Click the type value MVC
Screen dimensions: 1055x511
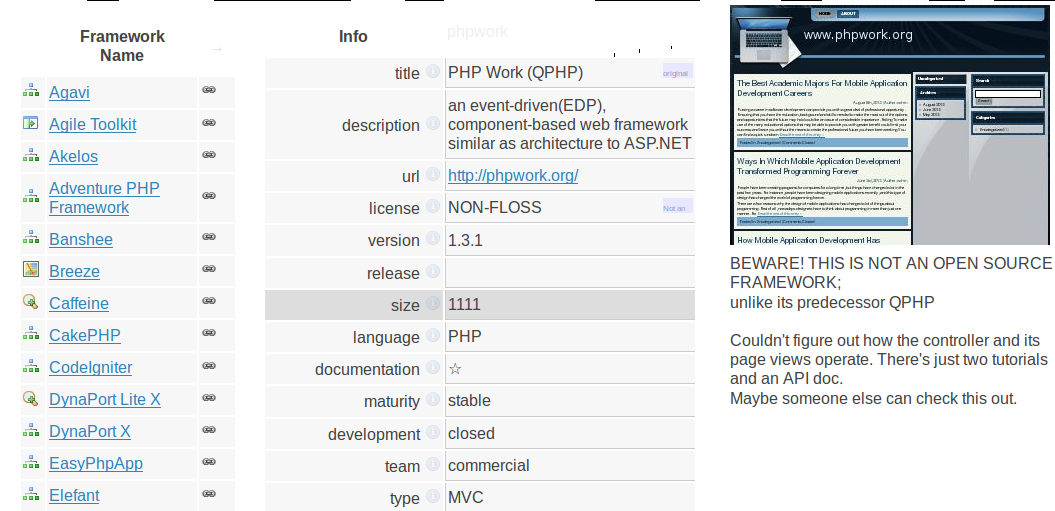point(466,498)
